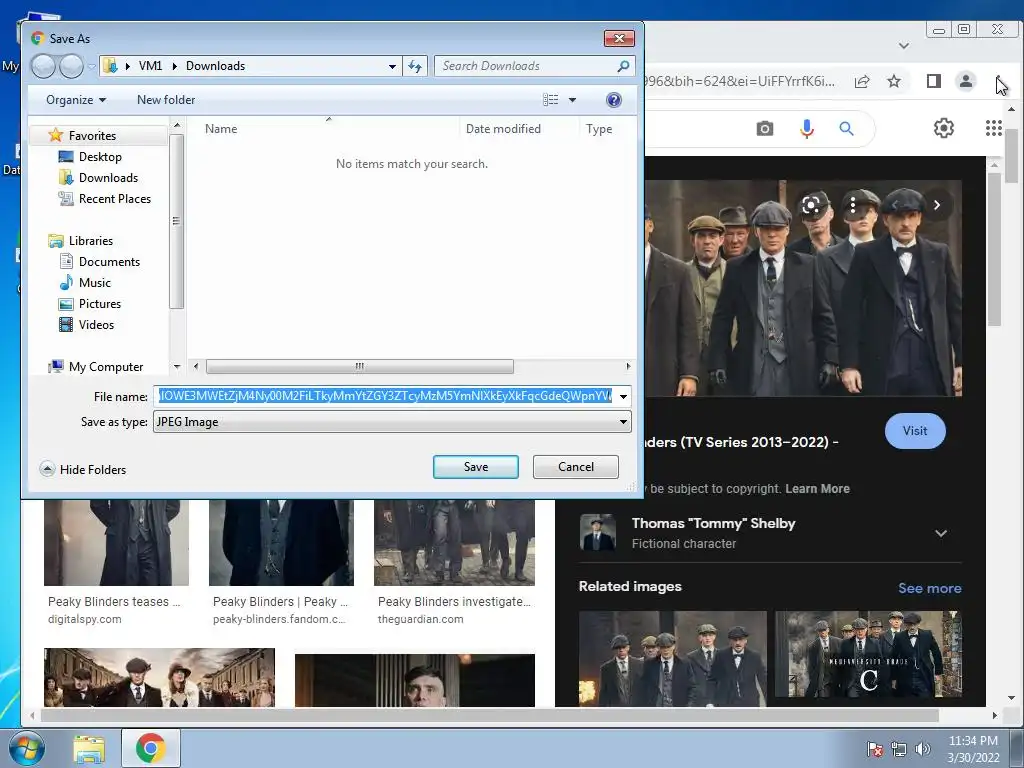The image size is (1024, 768).
Task: Open the peaky-blinders.fandom result image
Action: click(x=281, y=543)
